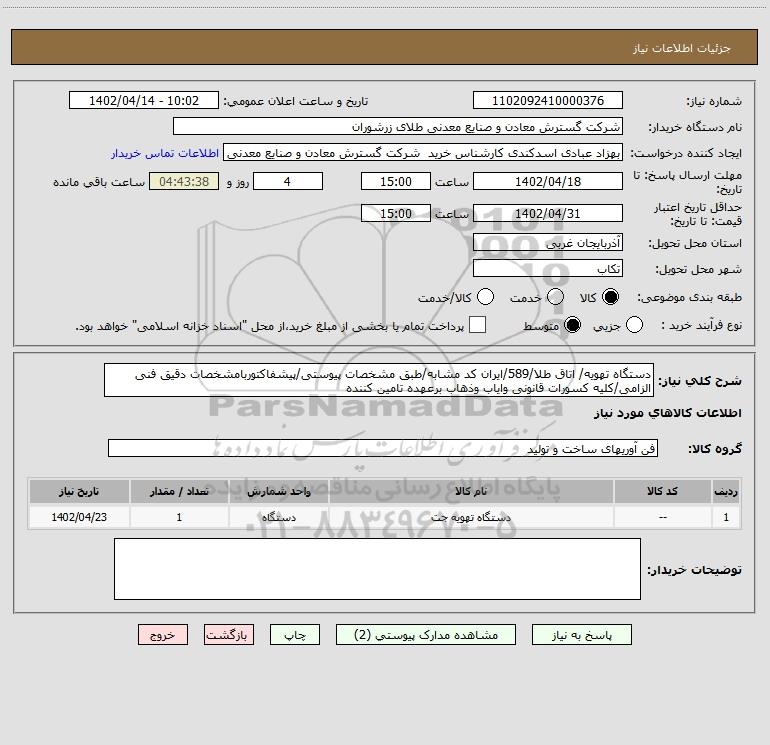Image resolution: width=770 pixels, height=745 pixels.
Task: Click the response deadline date 1402/04/18
Action: [548, 181]
